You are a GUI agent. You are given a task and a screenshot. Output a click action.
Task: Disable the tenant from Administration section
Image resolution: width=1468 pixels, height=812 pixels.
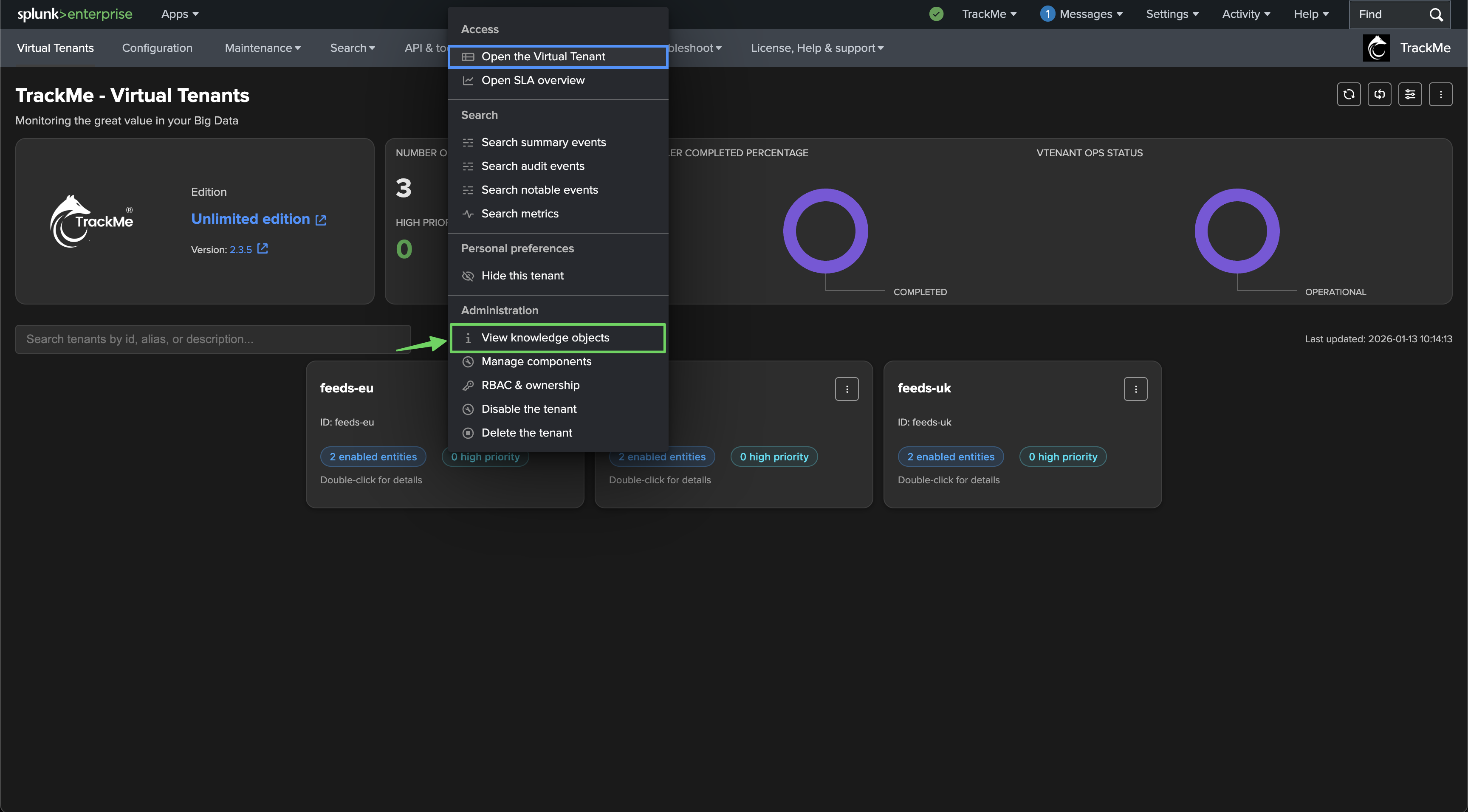pos(528,409)
